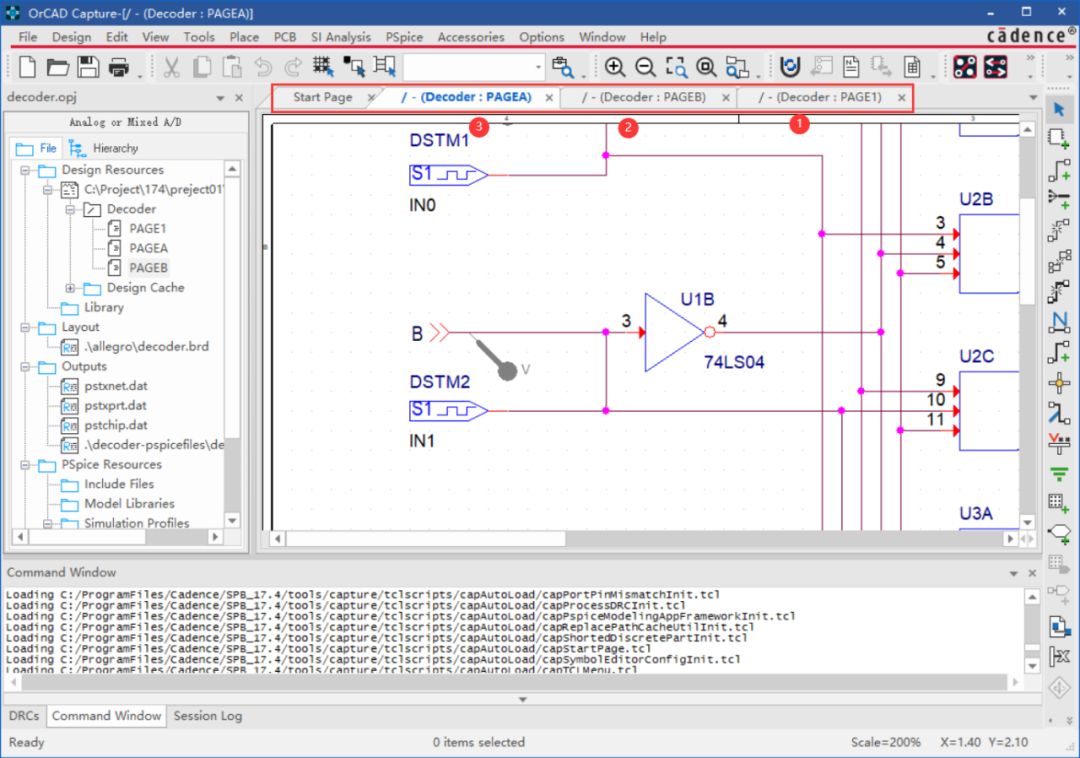Pick the Place Part tool
This screenshot has width=1080, height=758.
pos(1059,138)
